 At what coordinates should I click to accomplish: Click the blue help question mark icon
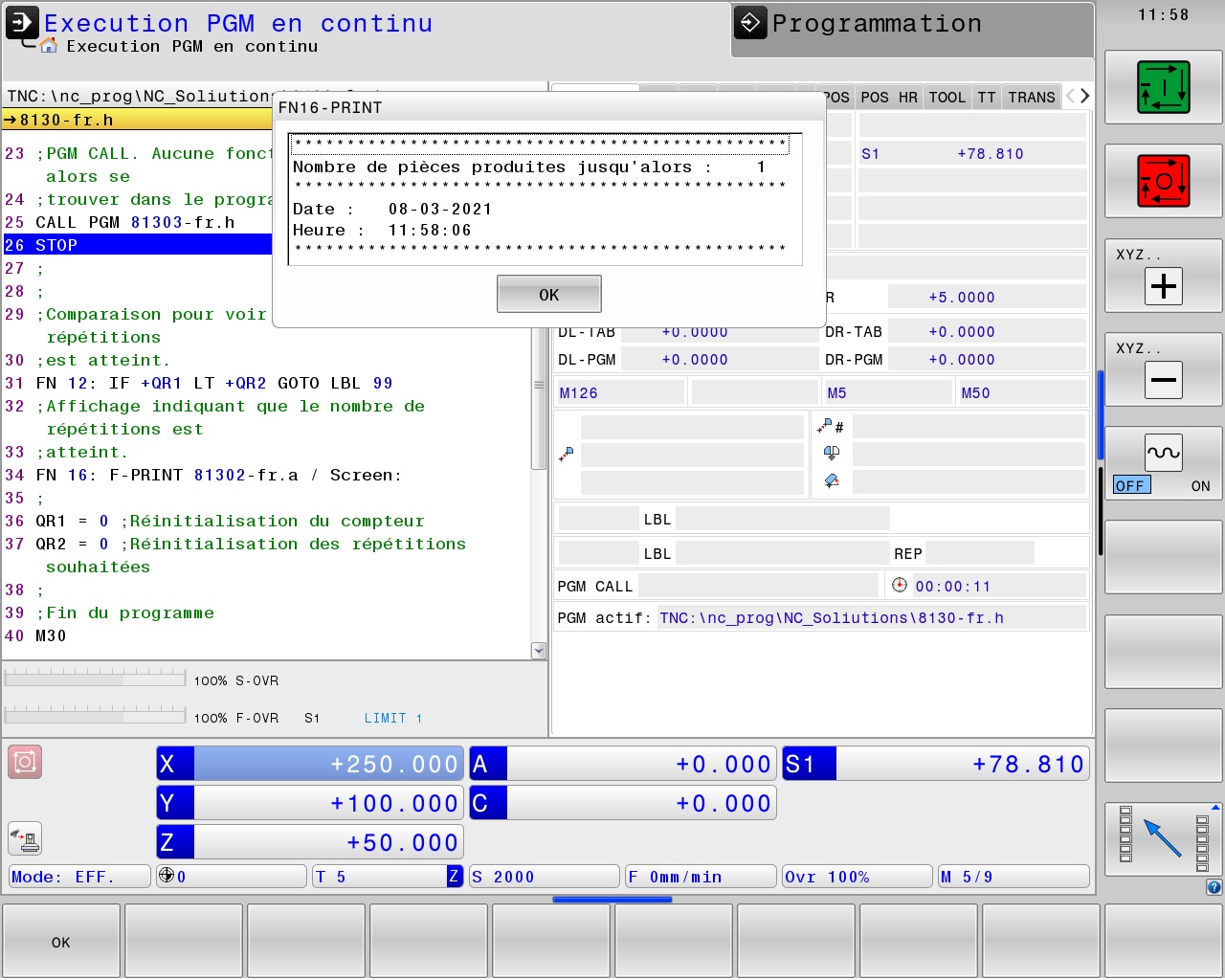pos(1214,887)
